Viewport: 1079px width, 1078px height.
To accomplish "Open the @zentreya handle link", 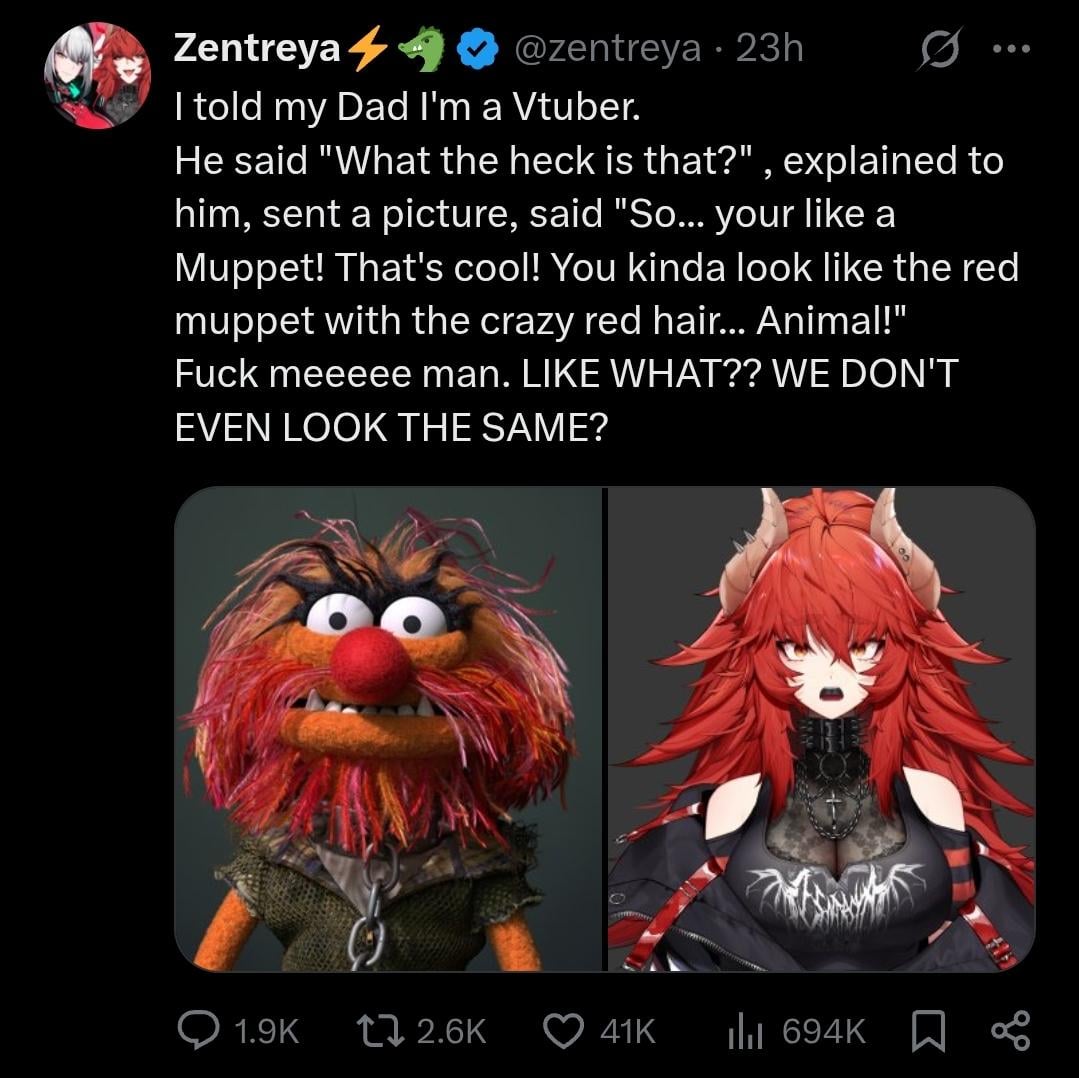I will (607, 49).
